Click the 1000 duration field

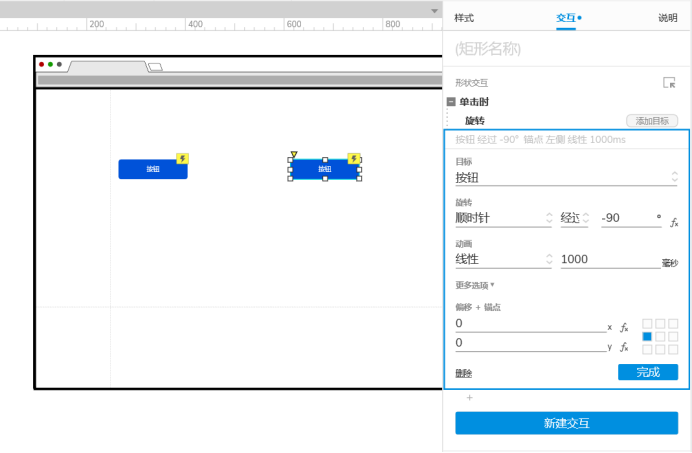[x=610, y=259]
